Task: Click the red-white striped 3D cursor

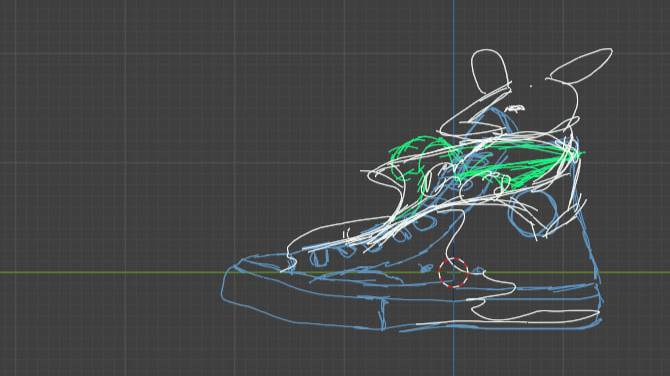Action: point(453,272)
